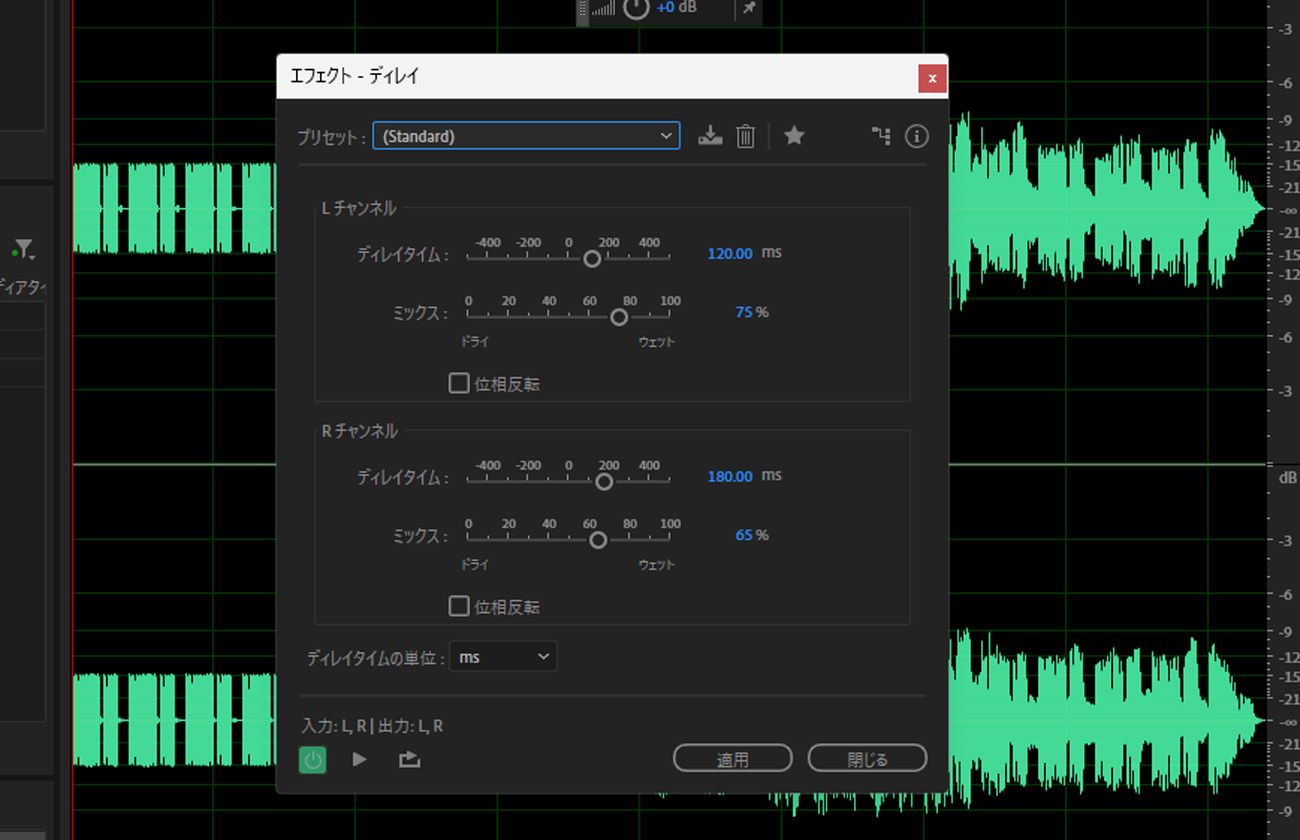Click the ディレイタイムの単位 label
The height and width of the screenshot is (840, 1300).
point(375,658)
